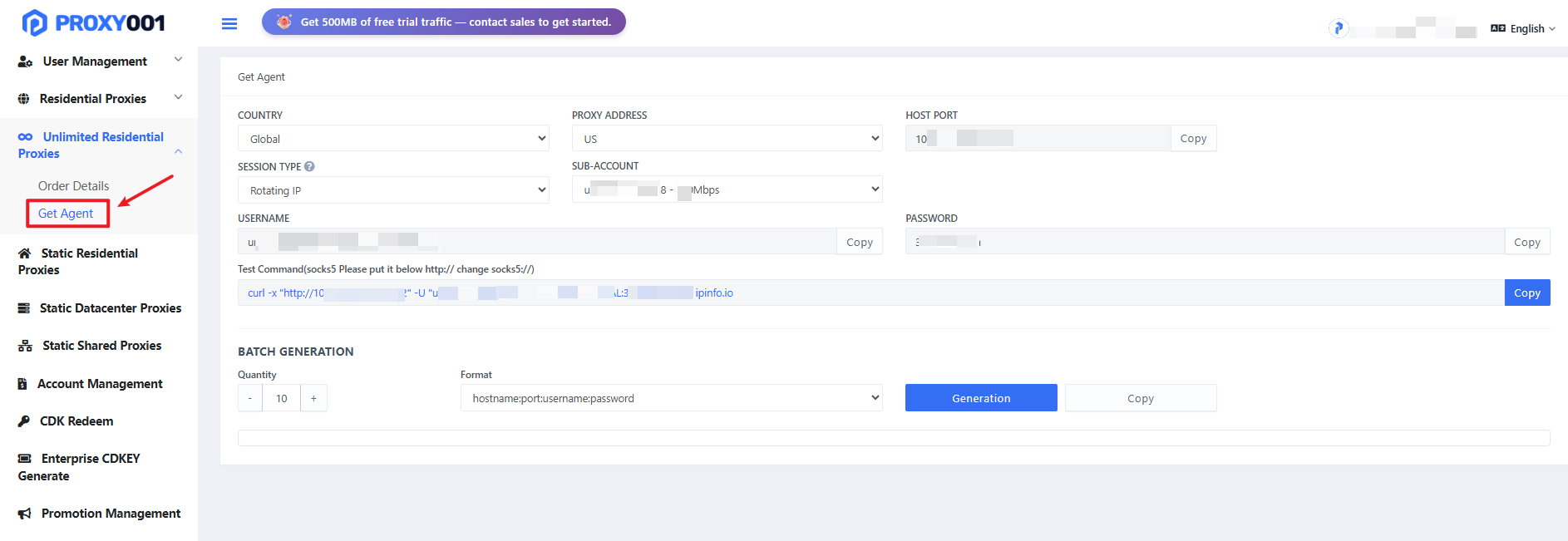Open the Order Details menu item
This screenshot has width=1568, height=541.
click(x=74, y=186)
